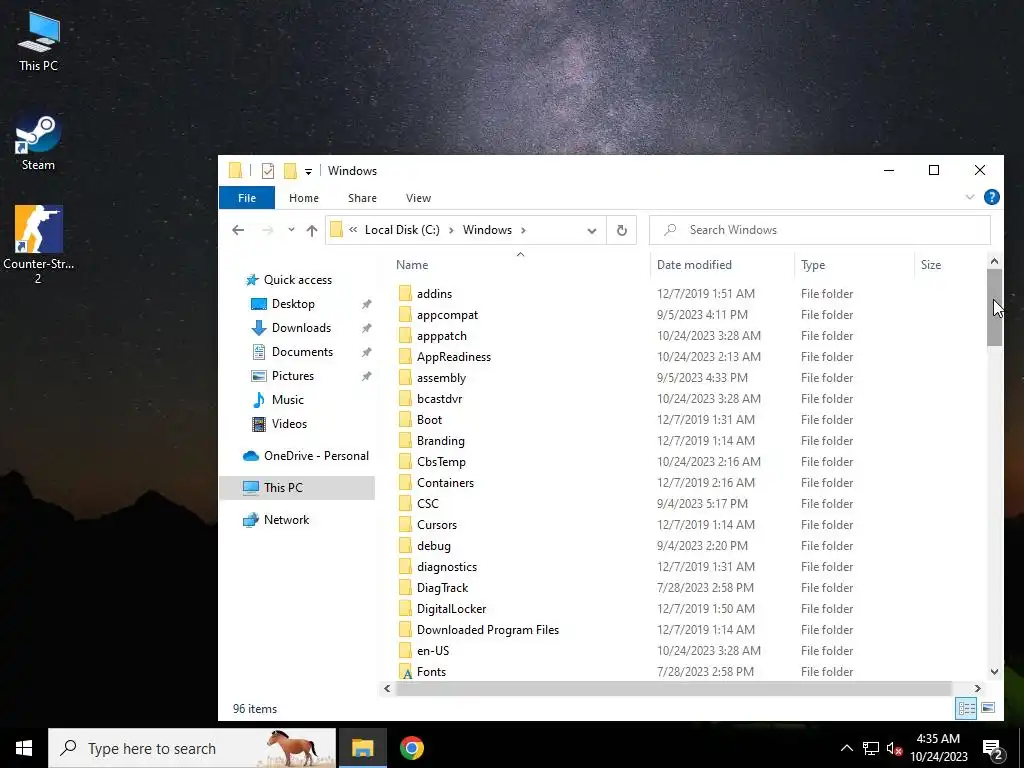Click the scroll down arrow of file list
Screen dimensions: 1024x768
pyautogui.click(x=994, y=671)
